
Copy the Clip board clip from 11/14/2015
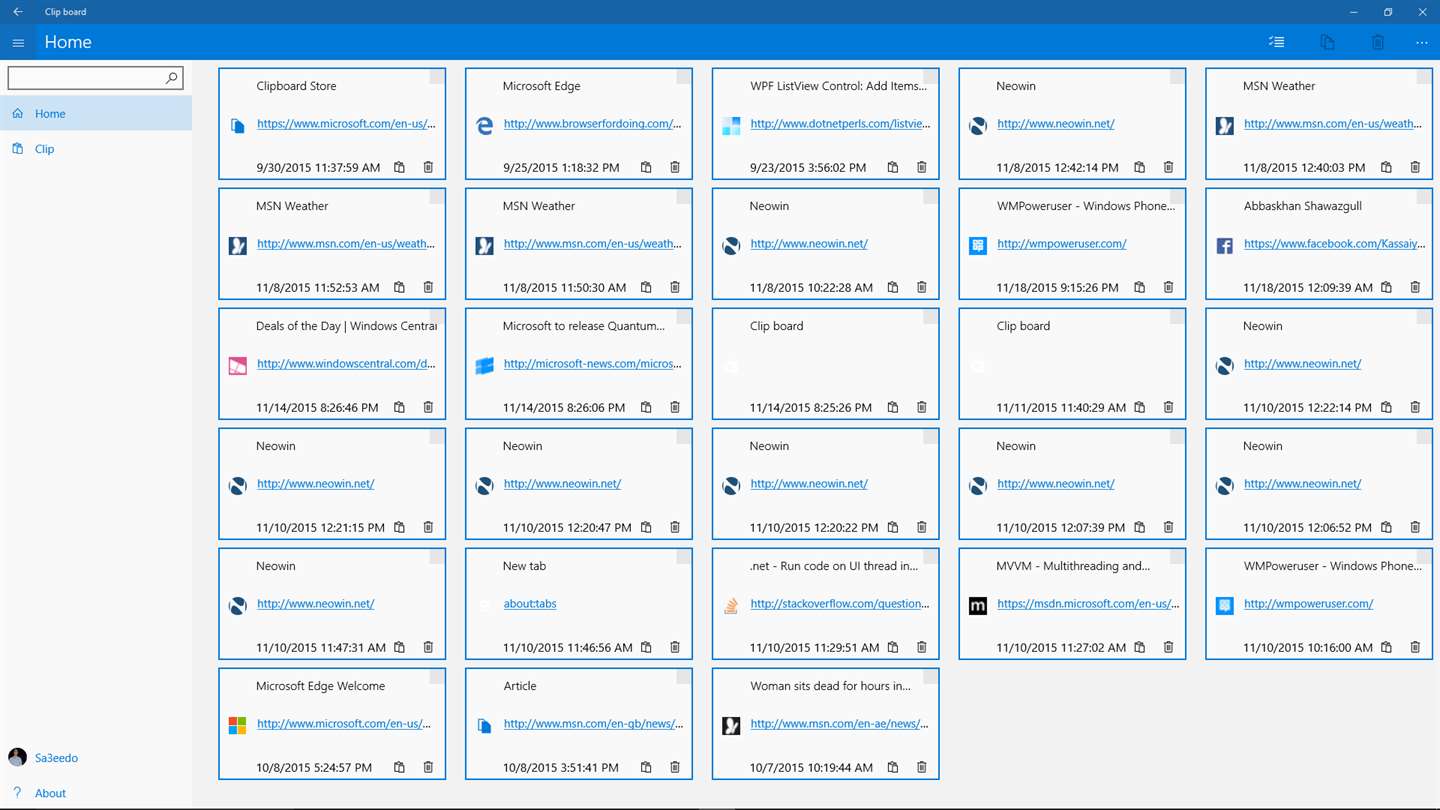point(893,407)
